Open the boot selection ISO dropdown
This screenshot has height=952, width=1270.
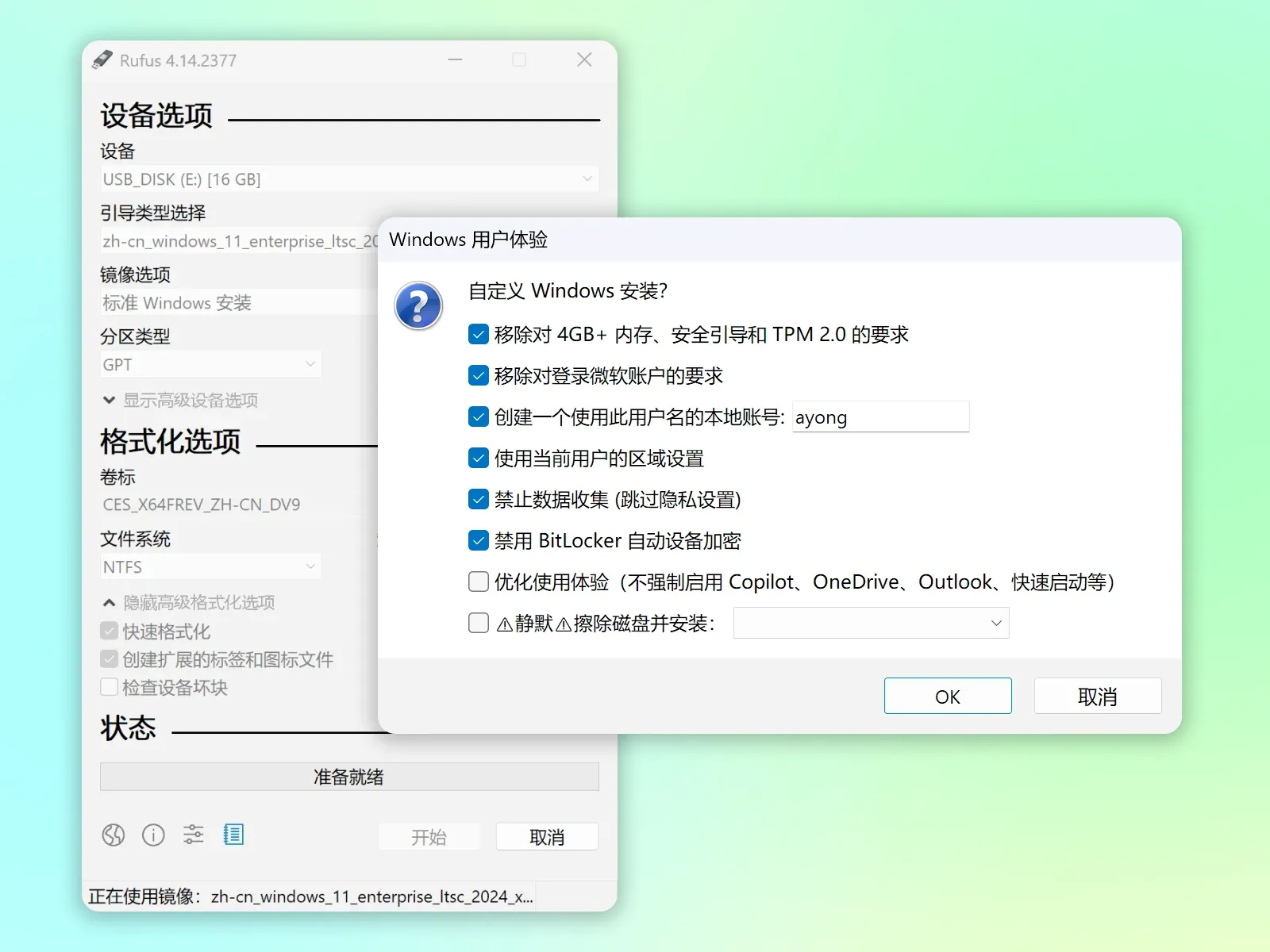click(x=240, y=241)
